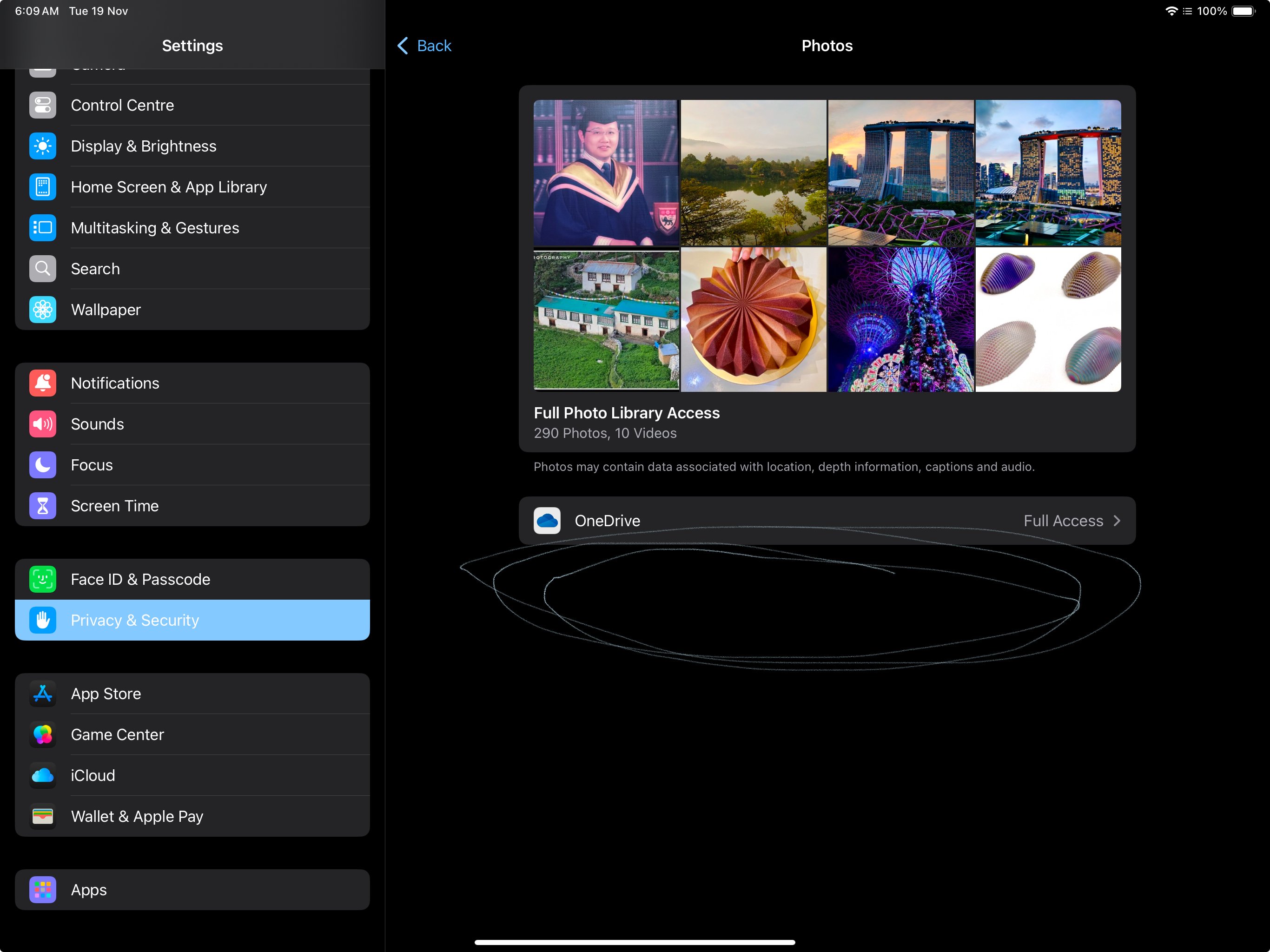
Task: Tap the Display & Brightness sun icon
Action: click(x=42, y=146)
